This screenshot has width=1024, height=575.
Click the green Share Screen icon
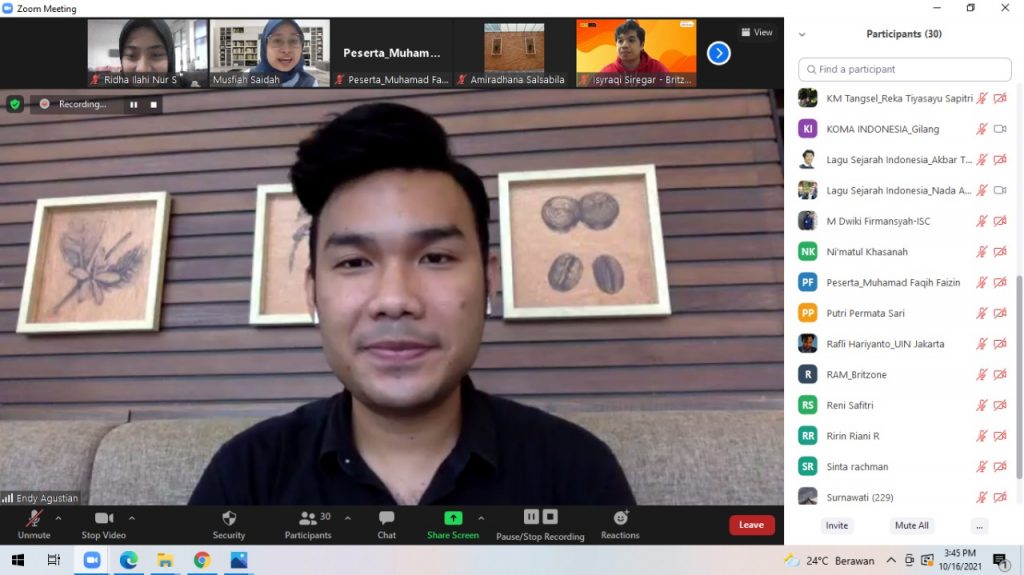coord(453,518)
